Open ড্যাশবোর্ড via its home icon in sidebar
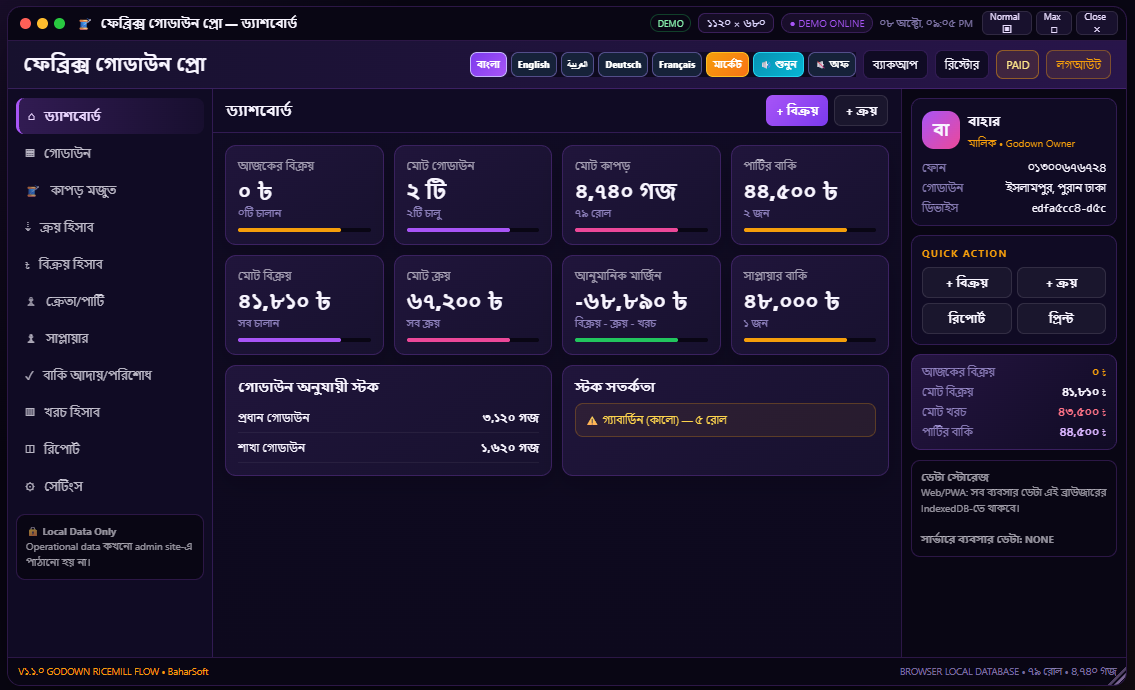The image size is (1135, 690). coord(31,117)
